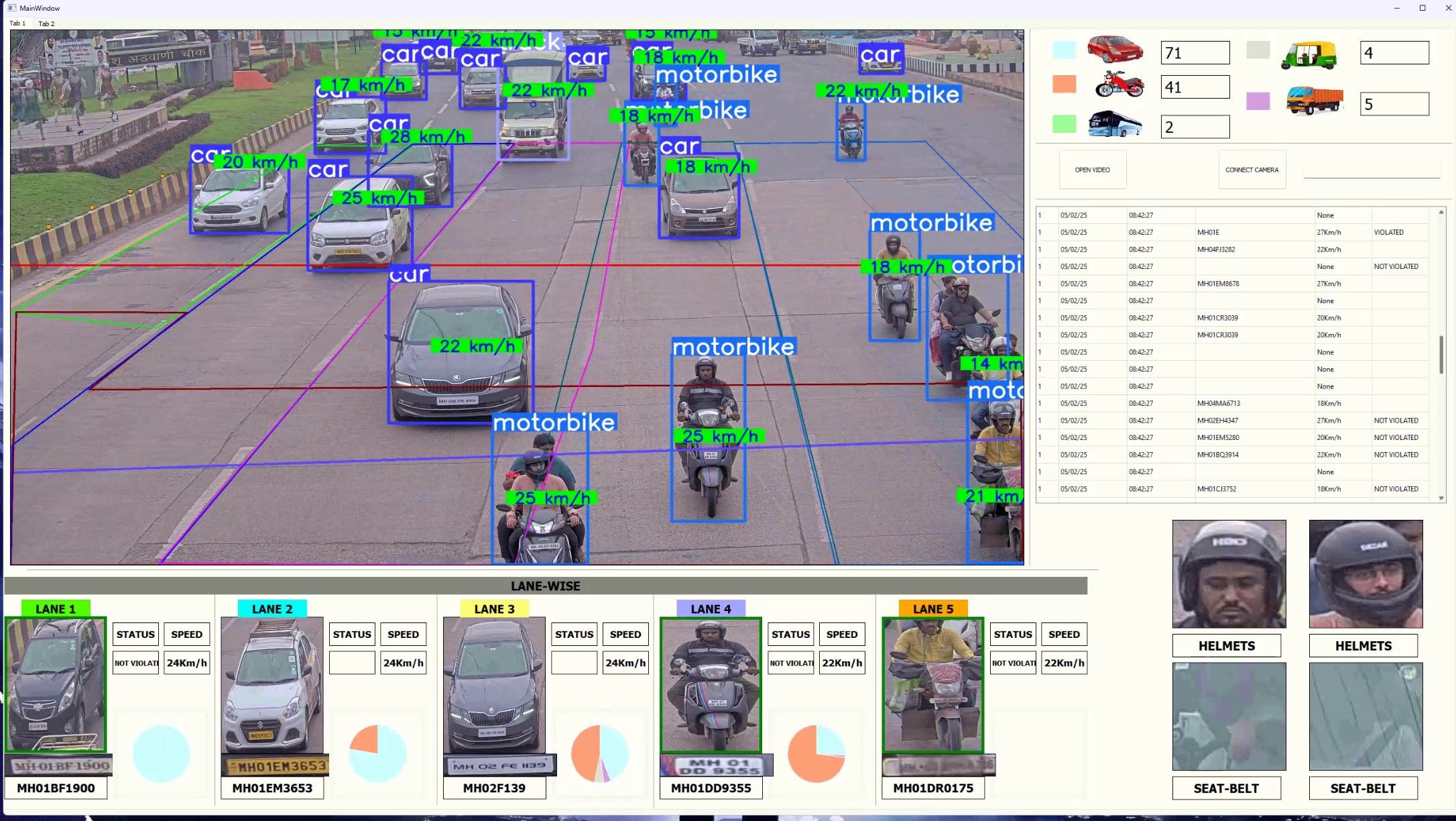Select the log row with plate MH01E VIOLATED
1456x821 pixels.
coord(1233,232)
